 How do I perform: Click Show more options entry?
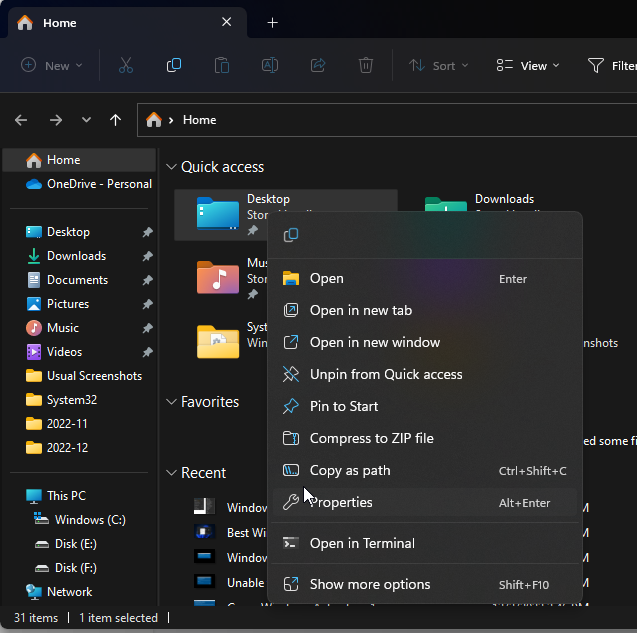tap(370, 584)
